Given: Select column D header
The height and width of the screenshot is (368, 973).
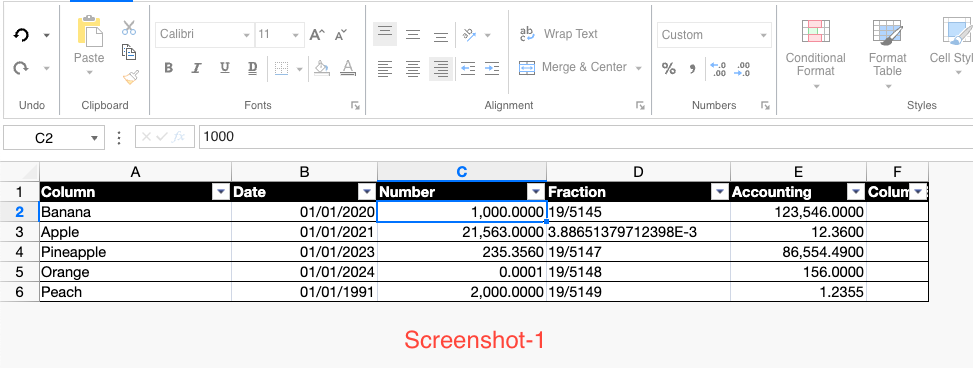Looking at the screenshot, I should (x=639, y=172).
